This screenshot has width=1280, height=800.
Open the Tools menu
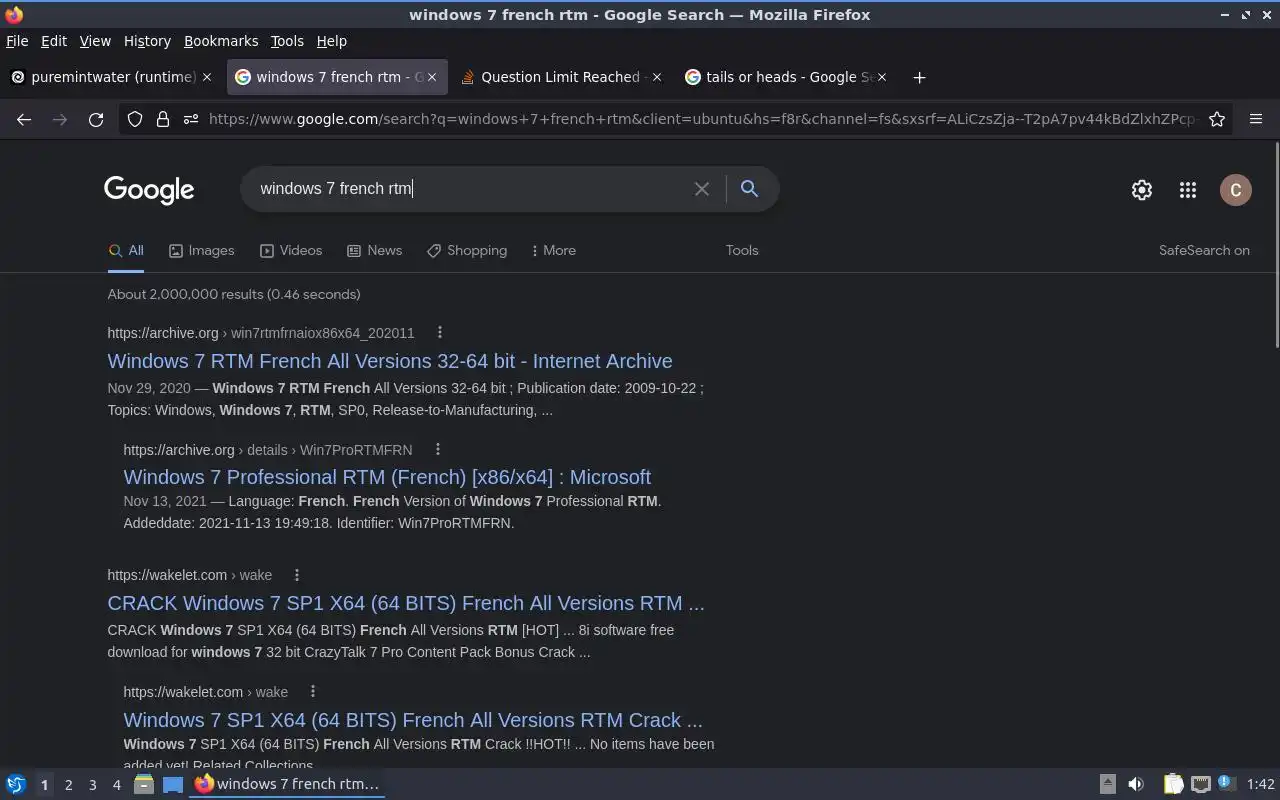click(x=287, y=41)
